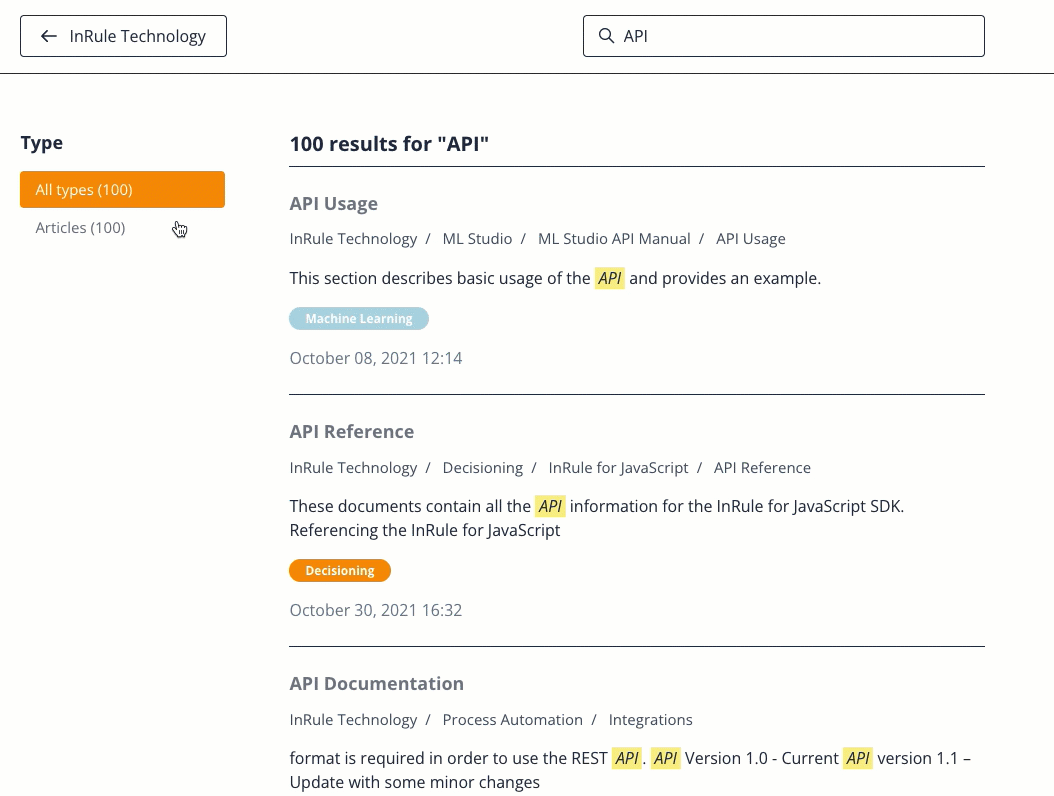Click InRule Technology breadcrumb under API Documentation
The height and width of the screenshot is (796, 1054).
click(353, 720)
